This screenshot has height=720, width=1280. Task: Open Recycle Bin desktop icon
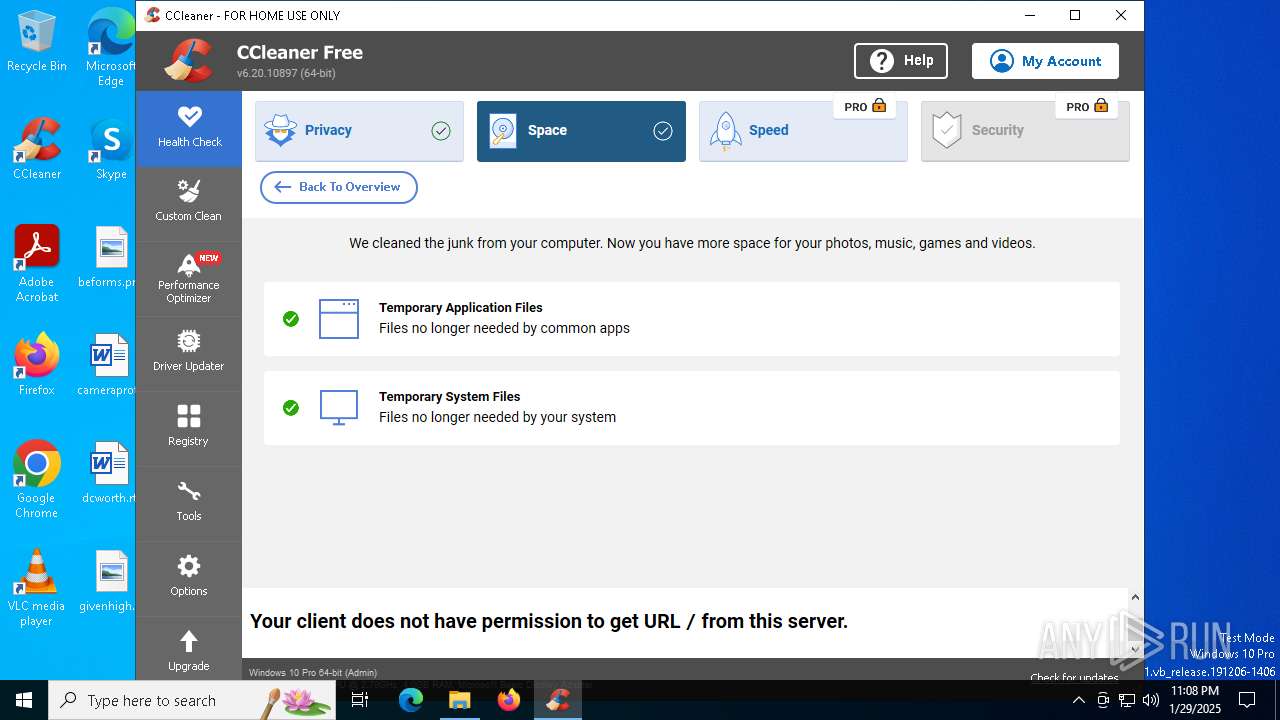point(37,42)
